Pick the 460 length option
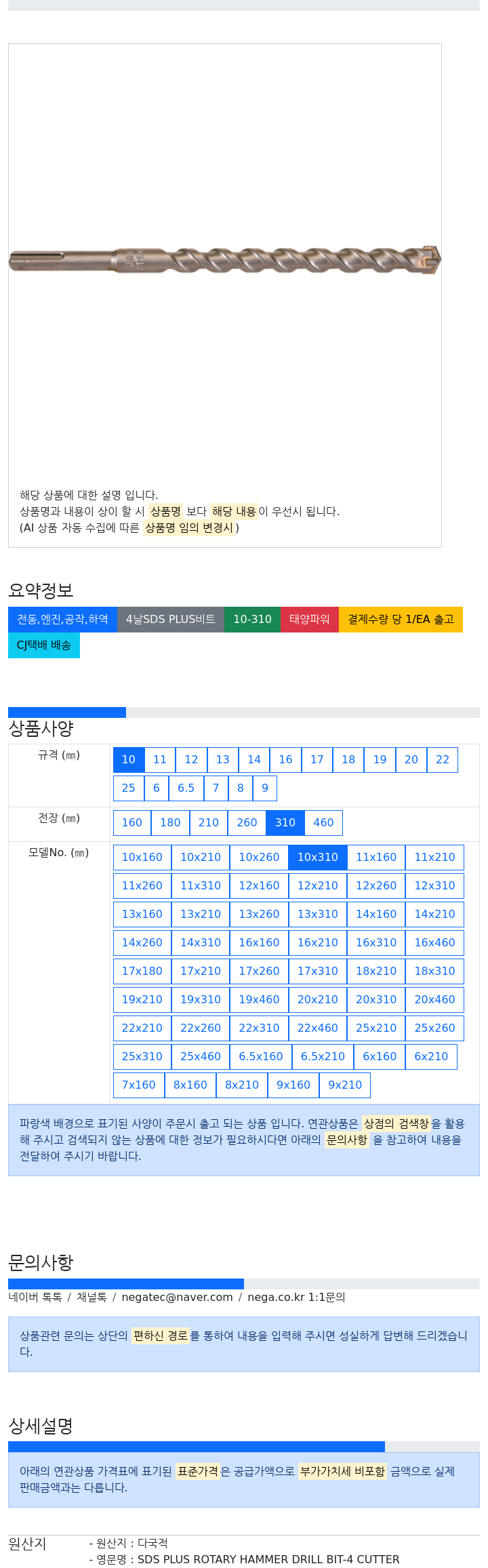This screenshot has height=1568, width=488. pos(323,823)
